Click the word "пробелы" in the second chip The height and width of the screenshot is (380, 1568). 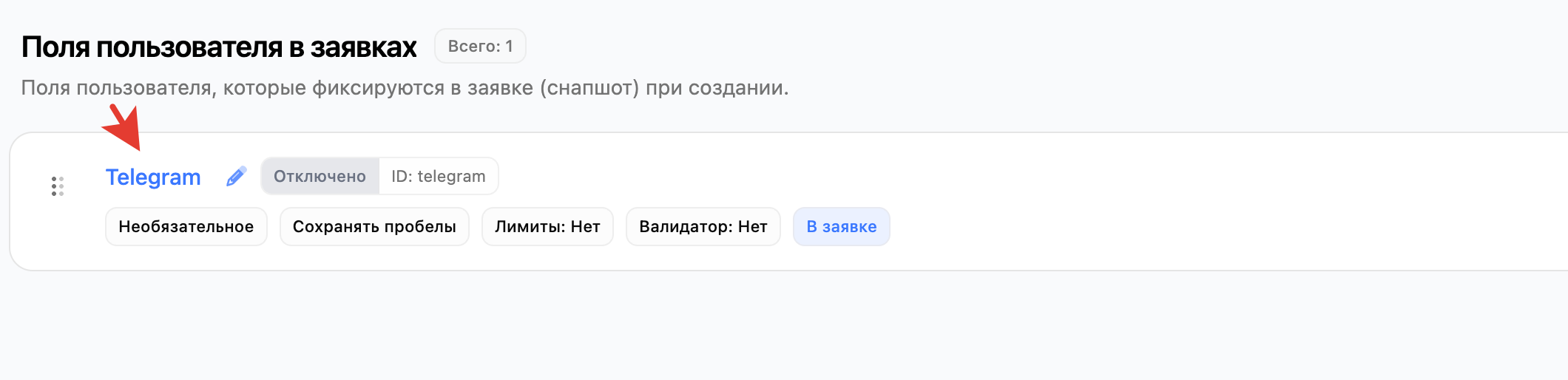(425, 227)
